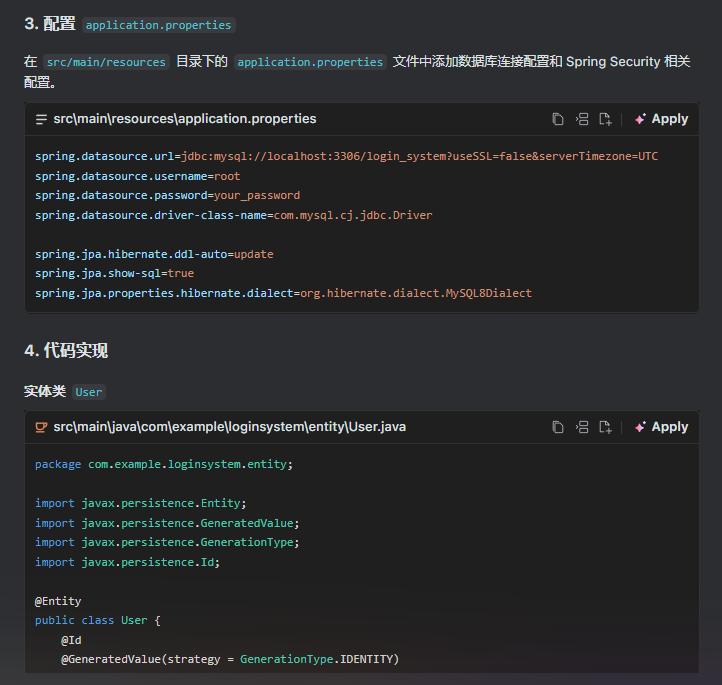
Task: Apply the User.java code changes
Action: 661,427
